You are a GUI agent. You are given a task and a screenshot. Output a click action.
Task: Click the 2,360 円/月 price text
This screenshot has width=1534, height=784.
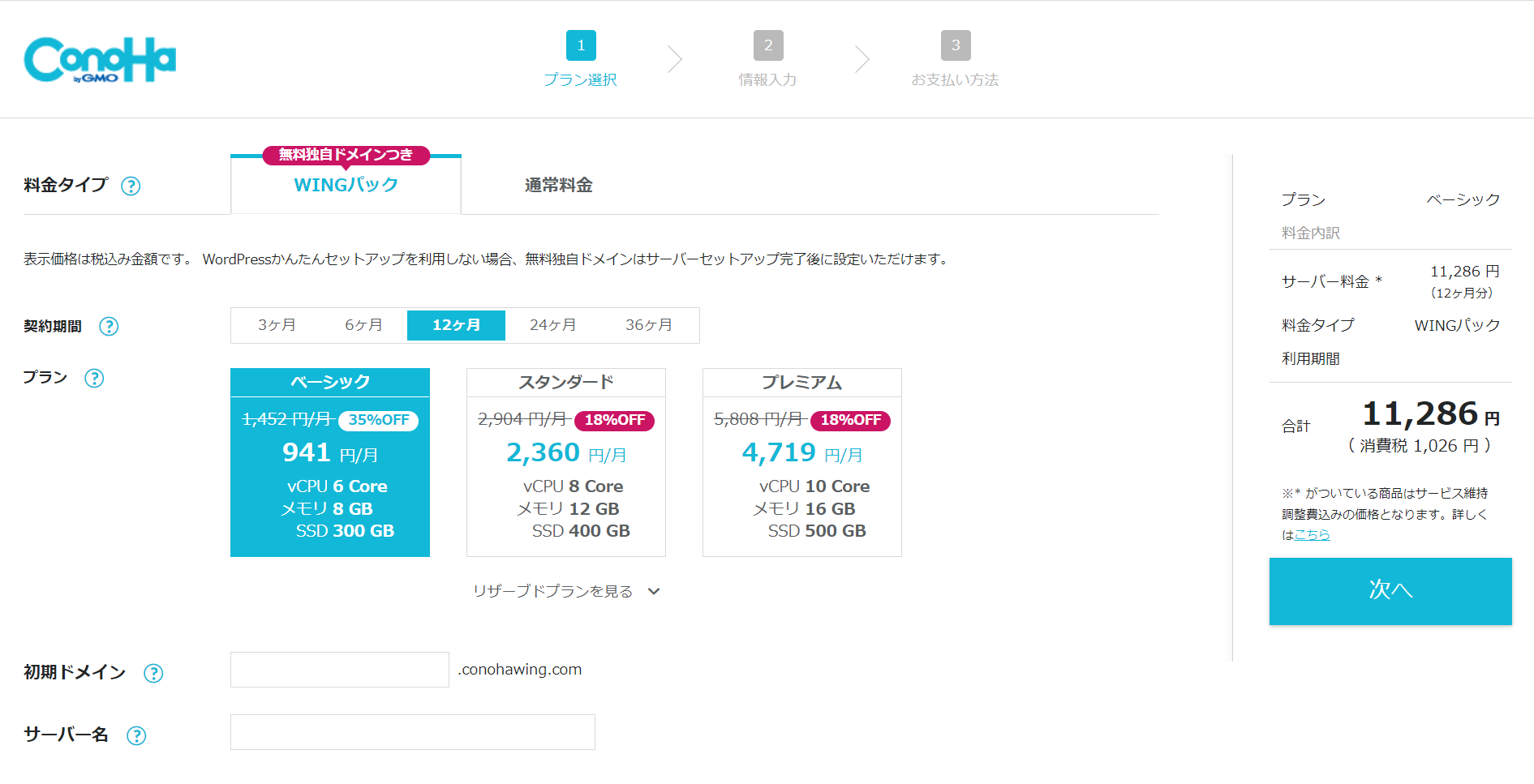click(566, 452)
